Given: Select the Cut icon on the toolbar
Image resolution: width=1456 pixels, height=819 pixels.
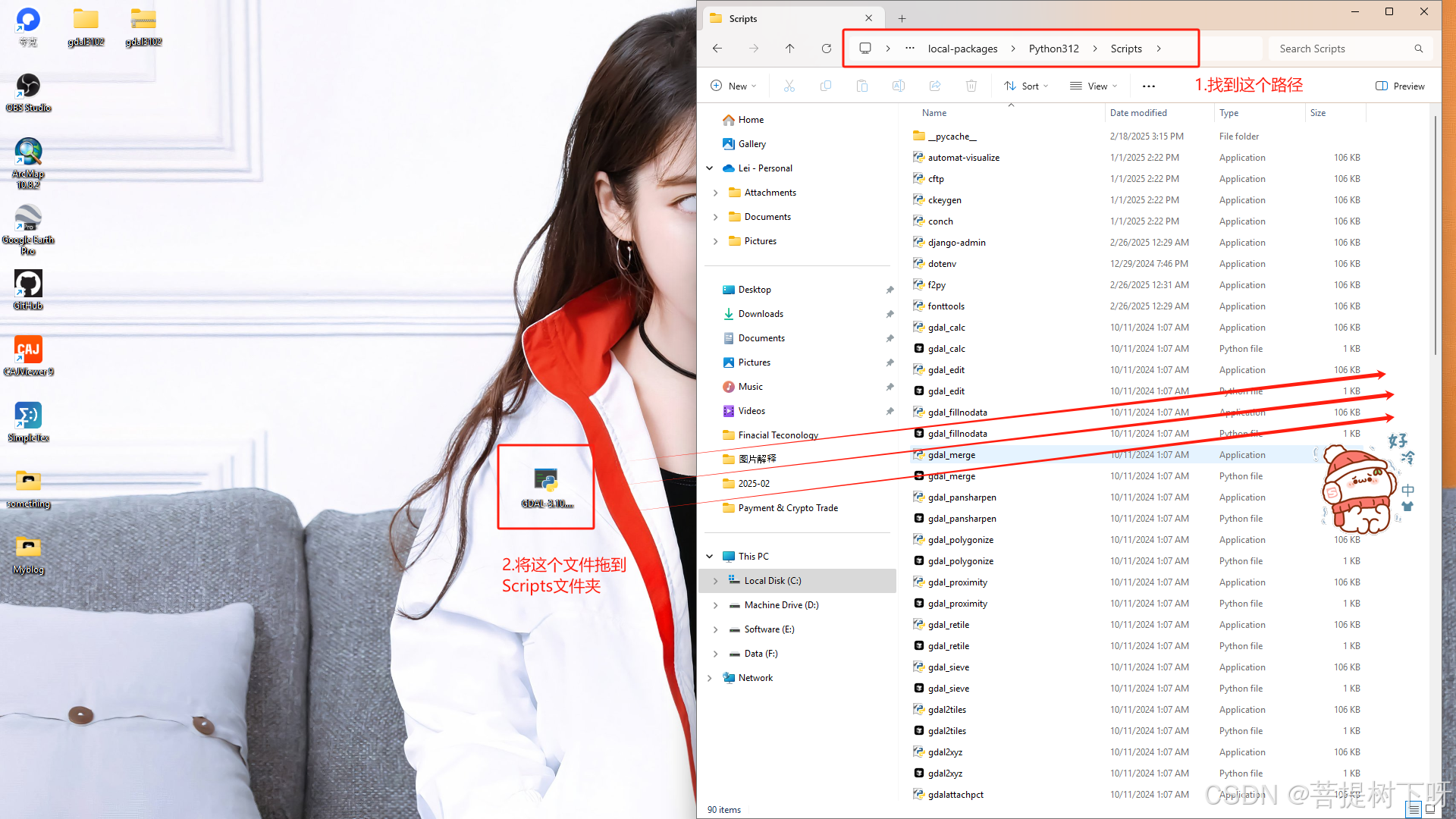Looking at the screenshot, I should (x=789, y=86).
